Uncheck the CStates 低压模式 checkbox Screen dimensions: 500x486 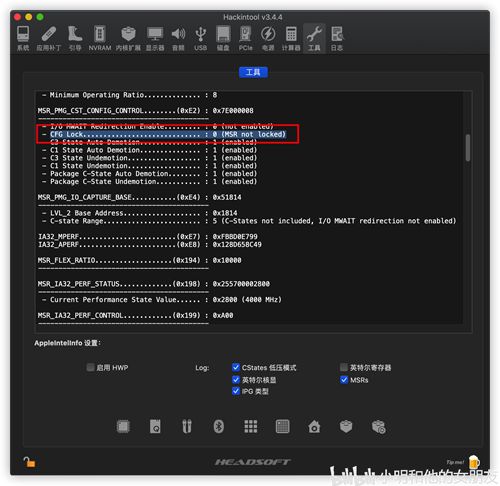pyautogui.click(x=236, y=367)
